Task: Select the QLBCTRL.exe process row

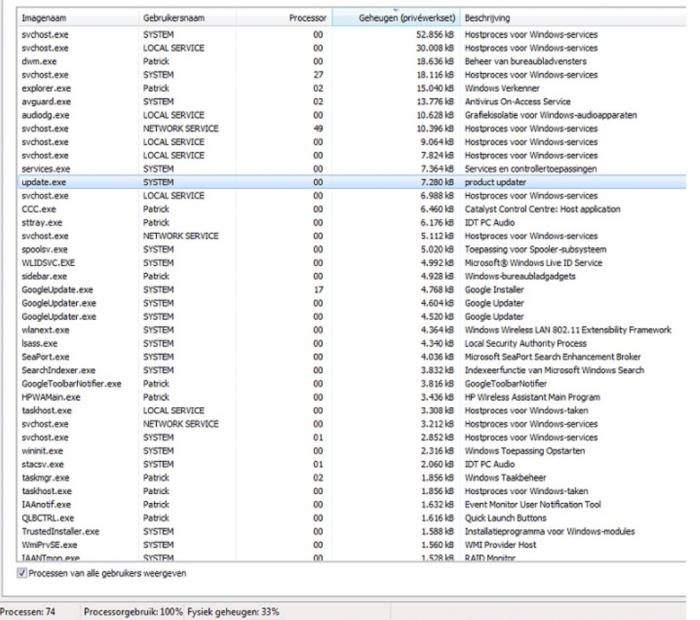Action: [x=351, y=518]
